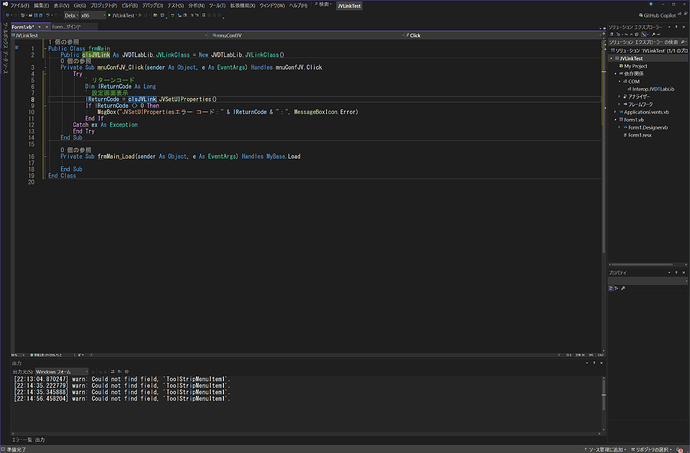
Task: Select My Project in Solution Explorer
Action: pyautogui.click(x=635, y=66)
